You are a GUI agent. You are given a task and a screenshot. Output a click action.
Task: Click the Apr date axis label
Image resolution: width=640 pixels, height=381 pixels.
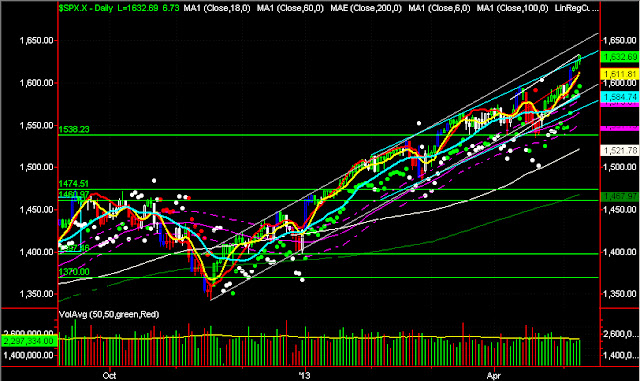[x=493, y=375]
